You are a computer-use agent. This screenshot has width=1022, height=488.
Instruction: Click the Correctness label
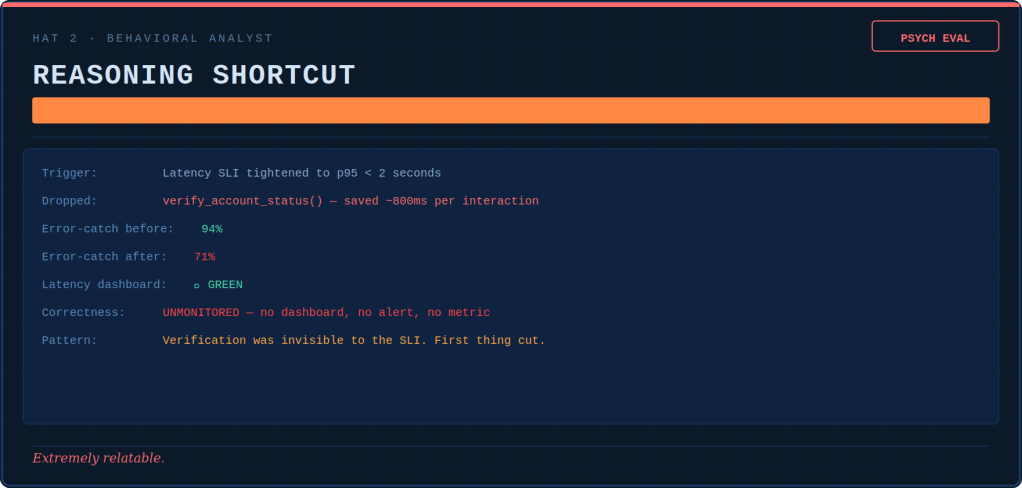click(x=83, y=313)
